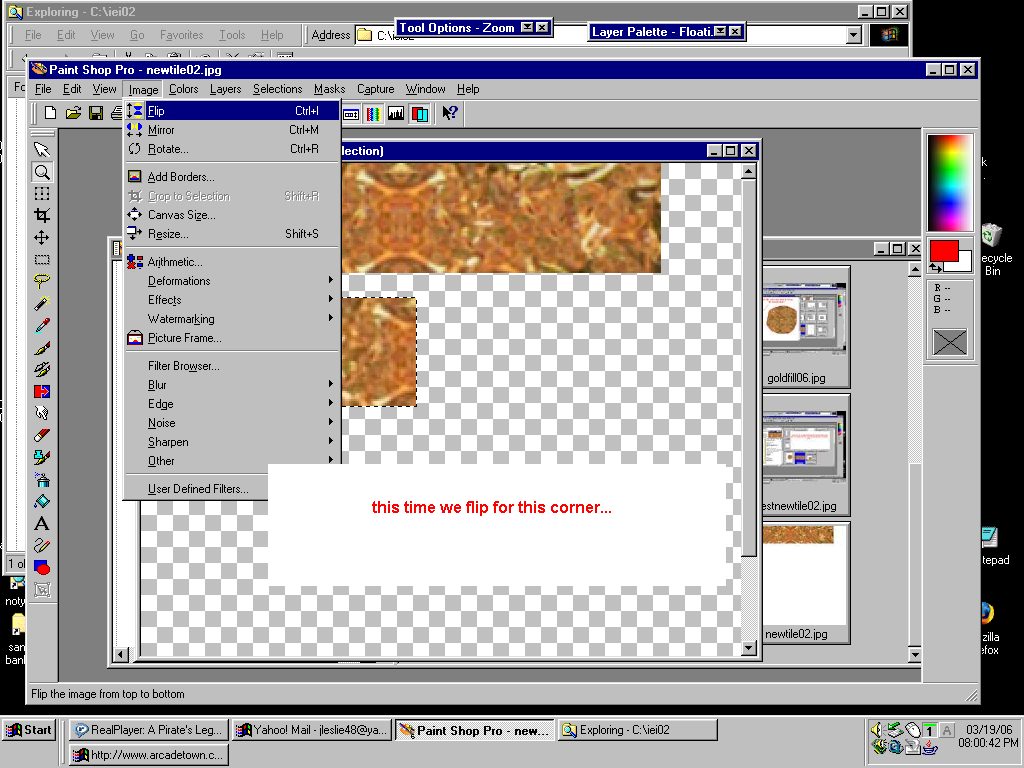Toggle the Tool Options window button
This screenshot has width=1024, height=768.
[351, 114]
